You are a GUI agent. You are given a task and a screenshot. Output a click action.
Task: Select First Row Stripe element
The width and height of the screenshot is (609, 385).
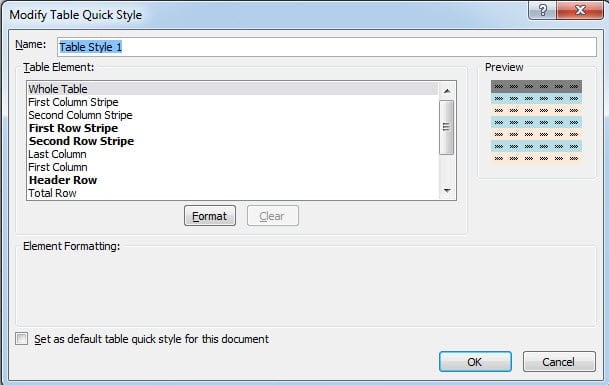233,128
